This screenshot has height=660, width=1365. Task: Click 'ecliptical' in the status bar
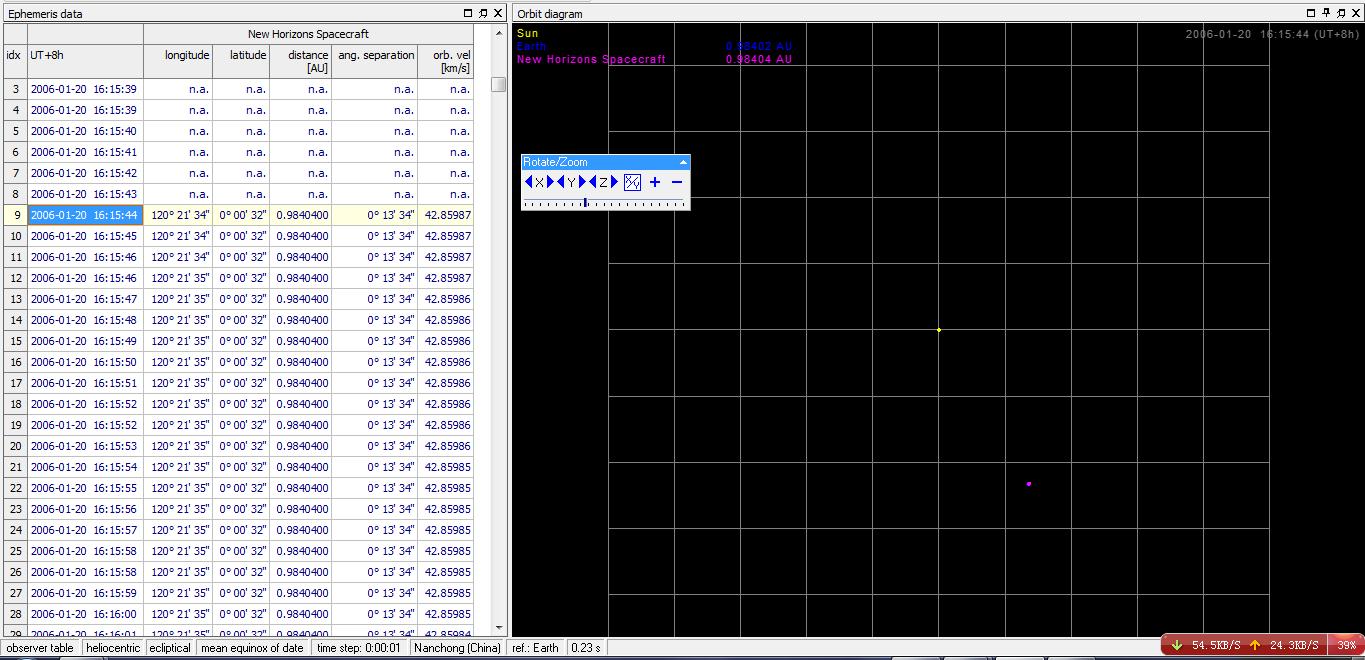[x=170, y=648]
